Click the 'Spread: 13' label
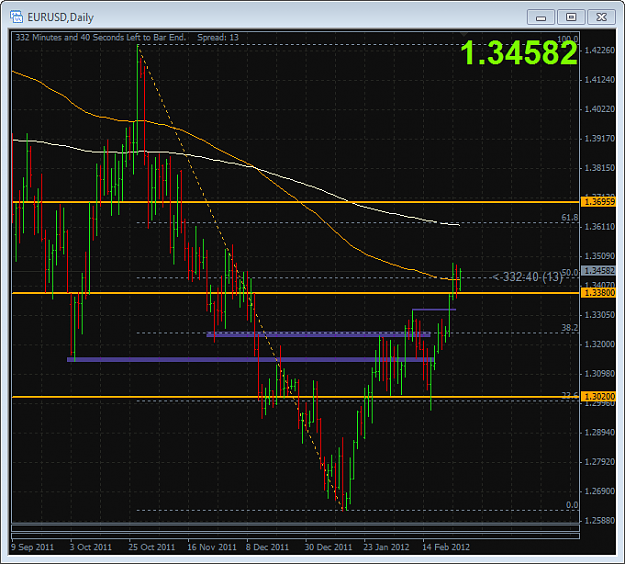This screenshot has height=564, width=625. (218, 37)
